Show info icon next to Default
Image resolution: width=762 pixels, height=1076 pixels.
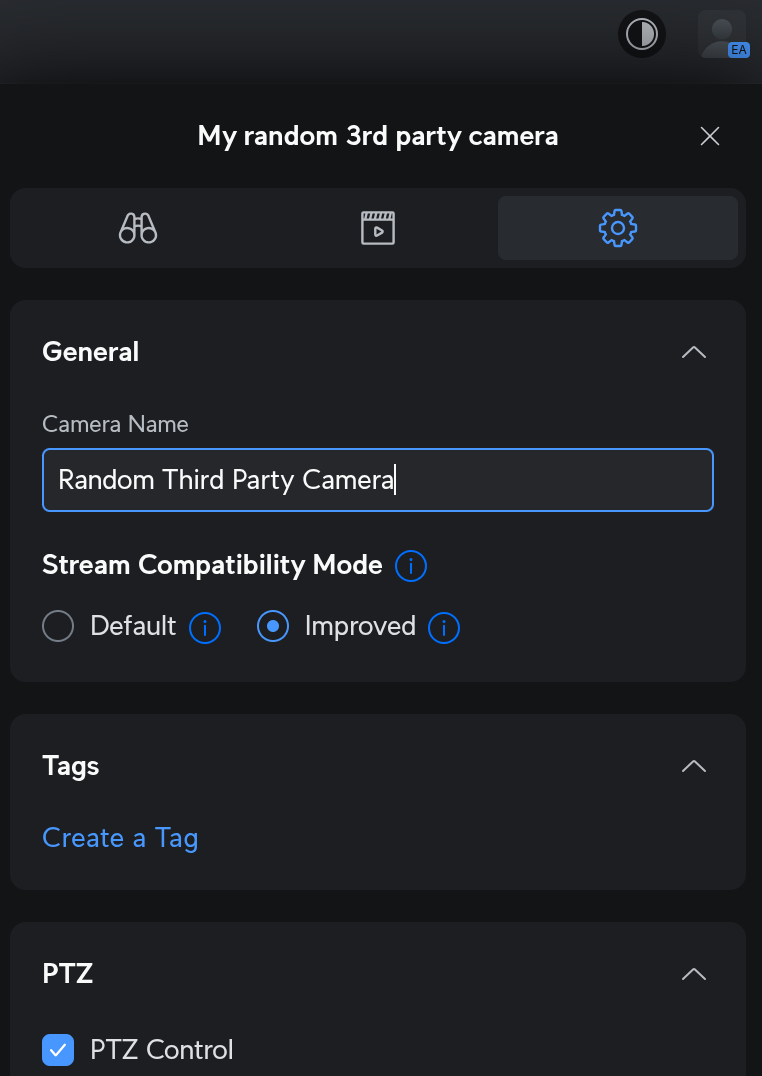205,628
